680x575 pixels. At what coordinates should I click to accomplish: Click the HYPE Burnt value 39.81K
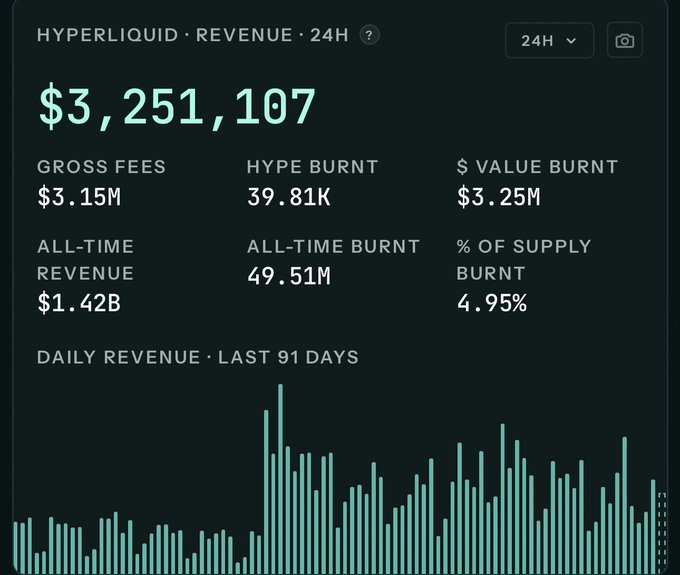pos(289,197)
